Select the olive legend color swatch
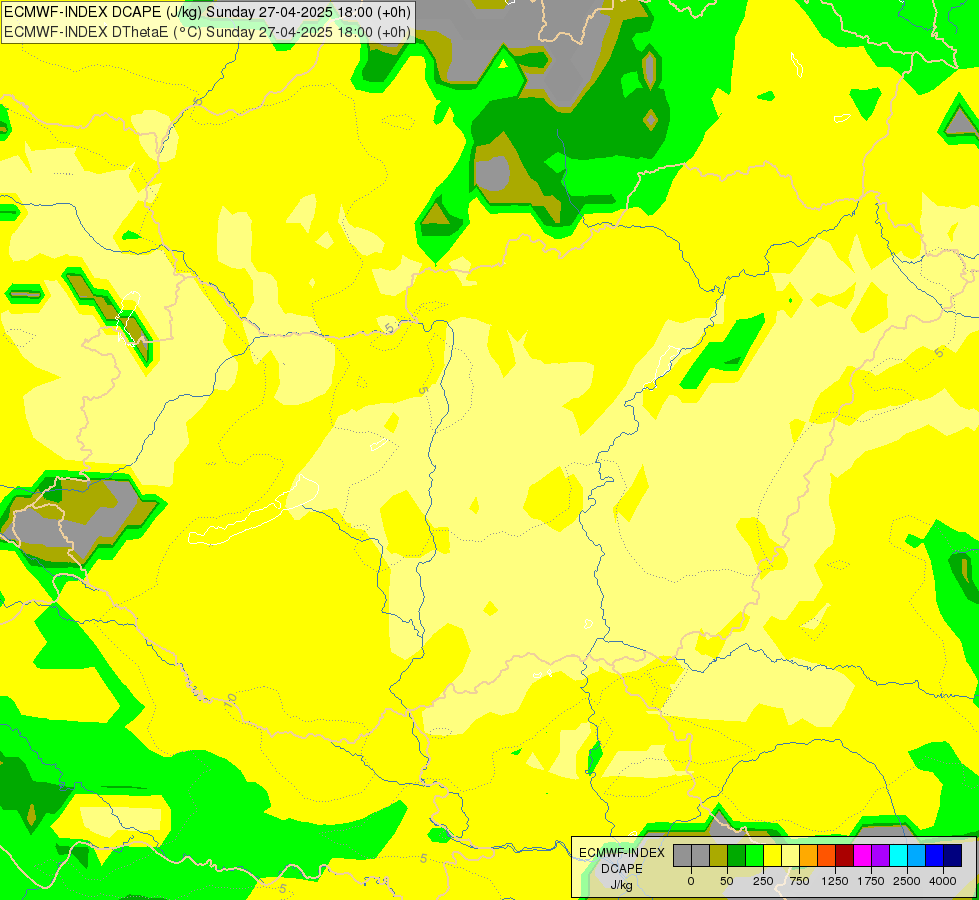 [719, 855]
